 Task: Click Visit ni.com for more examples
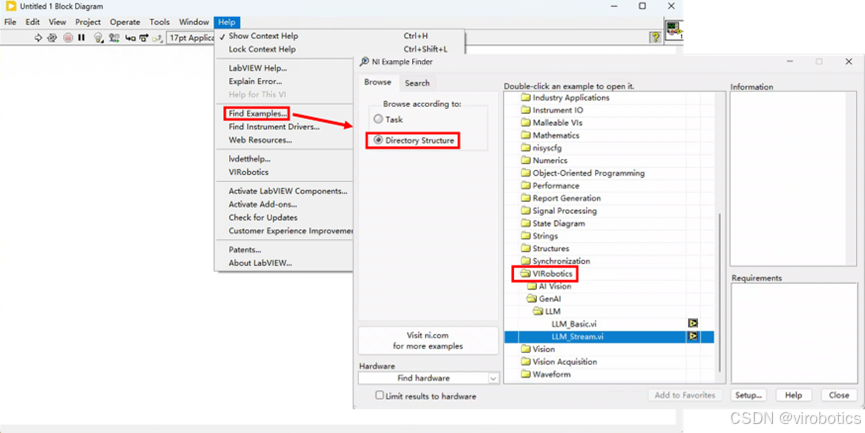[x=429, y=341]
